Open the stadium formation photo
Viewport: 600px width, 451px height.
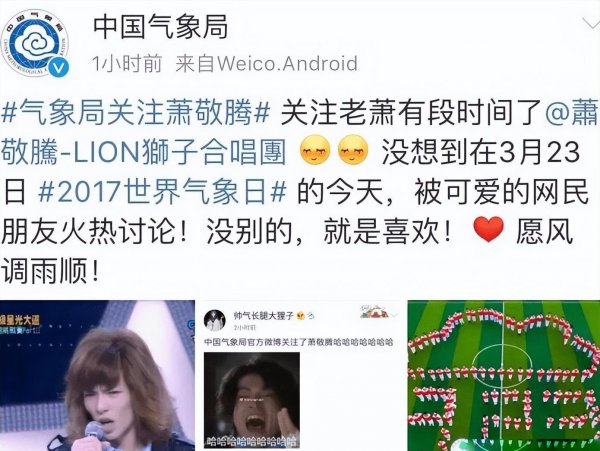(504, 376)
